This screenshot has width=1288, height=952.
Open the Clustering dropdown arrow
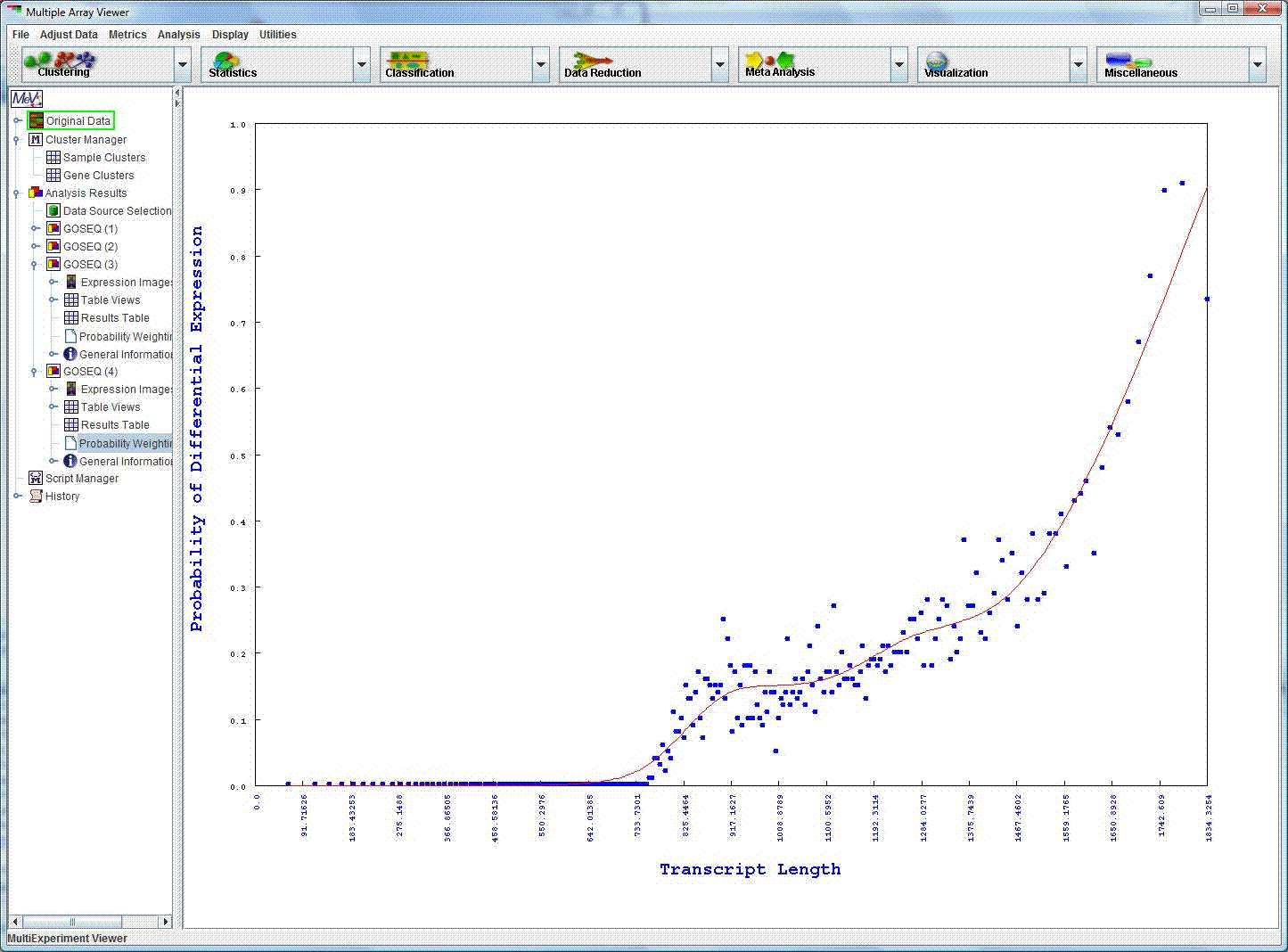pos(183,65)
